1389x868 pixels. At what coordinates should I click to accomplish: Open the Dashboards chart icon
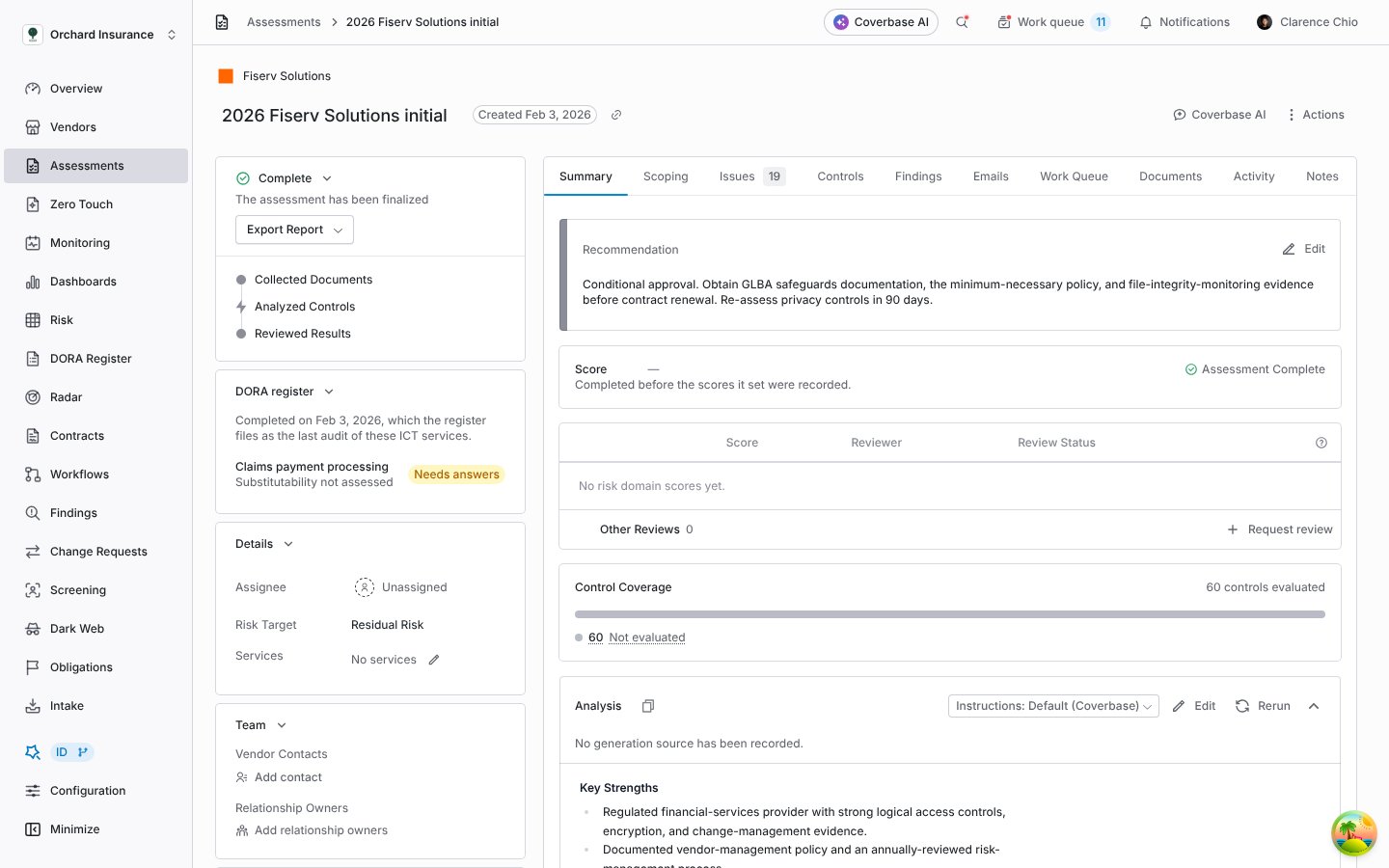33,282
